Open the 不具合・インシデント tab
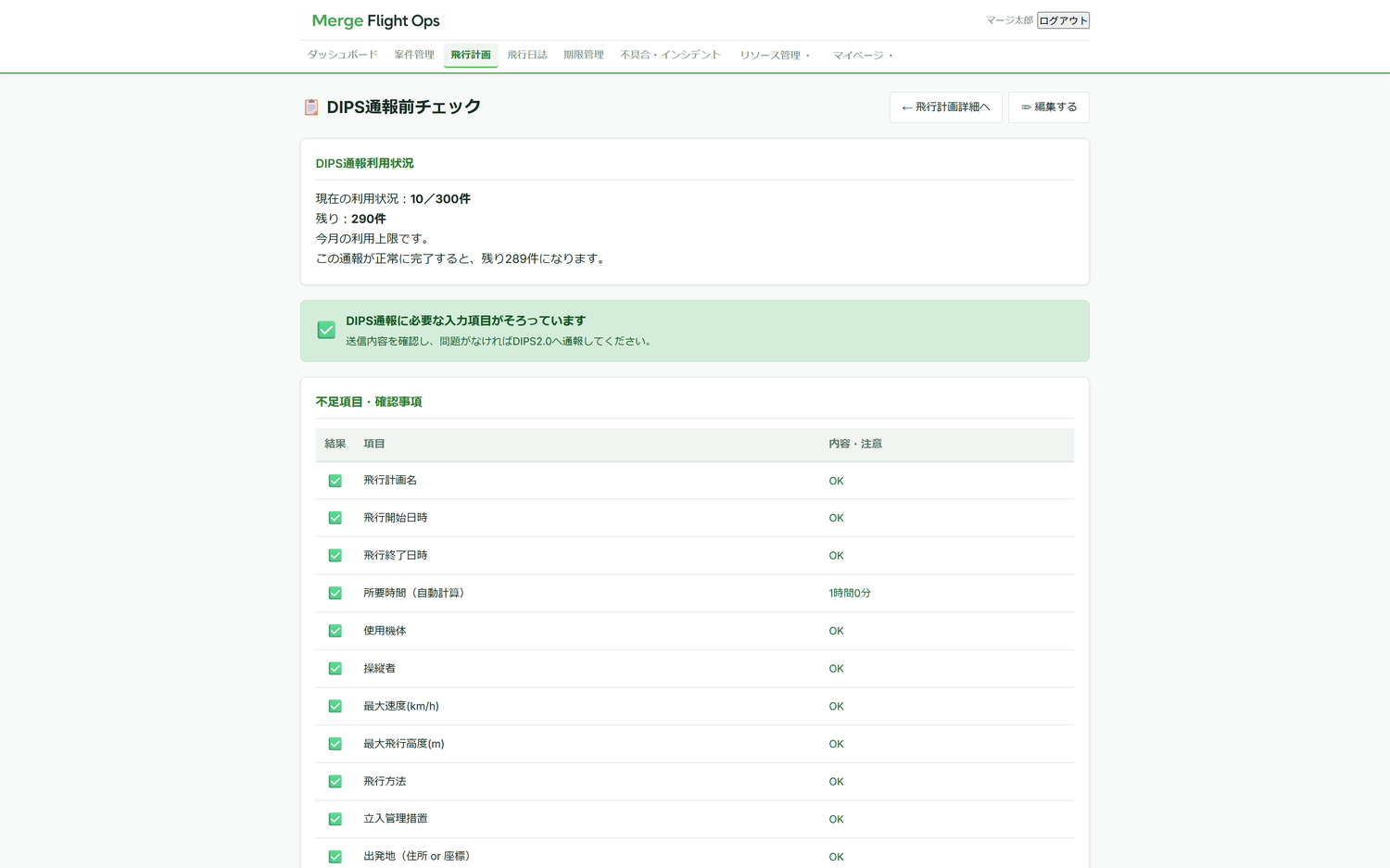 [671, 55]
